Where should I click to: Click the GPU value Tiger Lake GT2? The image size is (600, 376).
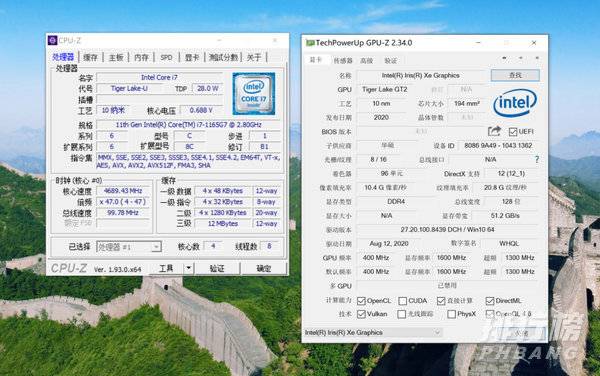(x=385, y=89)
